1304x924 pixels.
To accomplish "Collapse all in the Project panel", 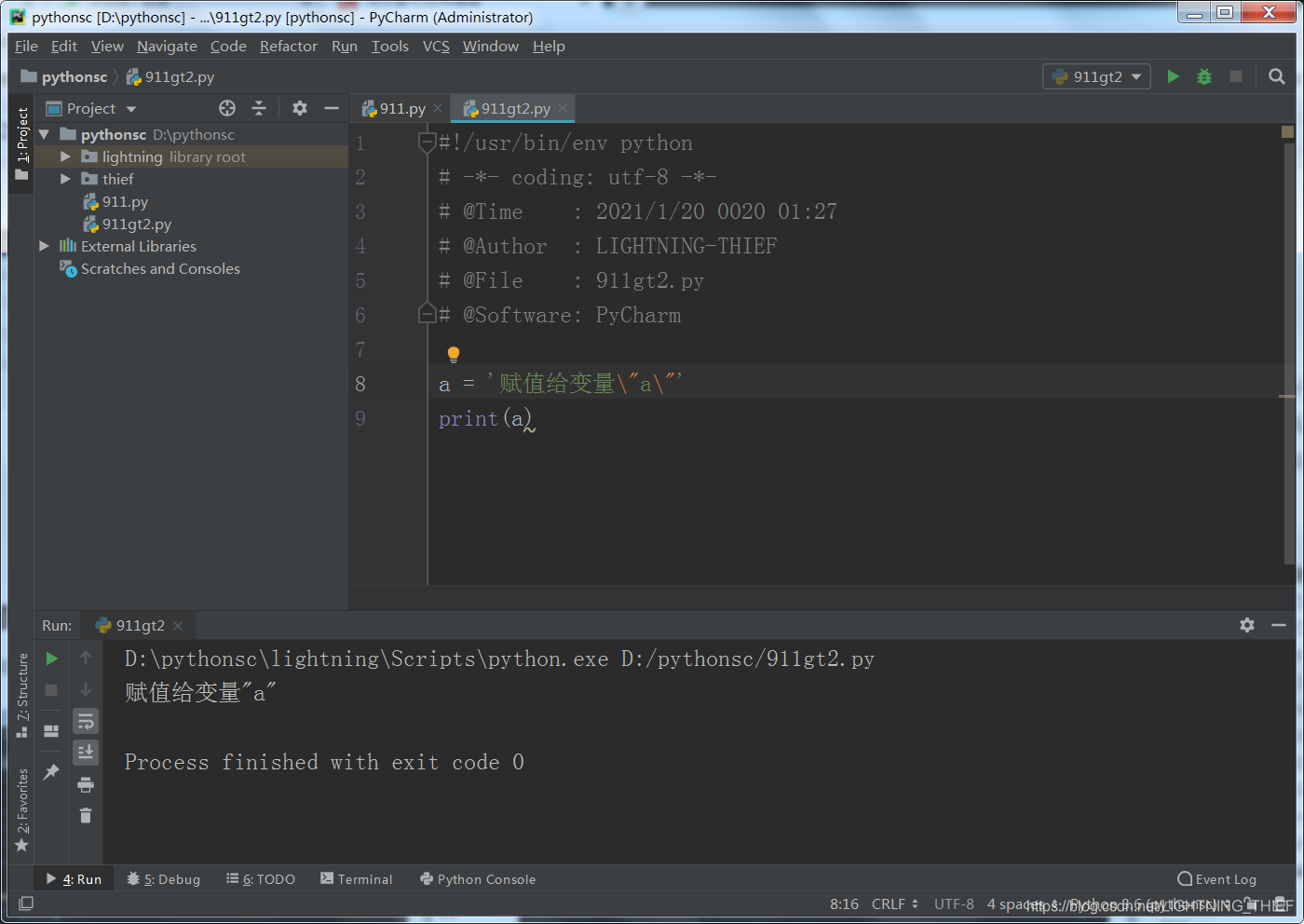I will pos(259,108).
